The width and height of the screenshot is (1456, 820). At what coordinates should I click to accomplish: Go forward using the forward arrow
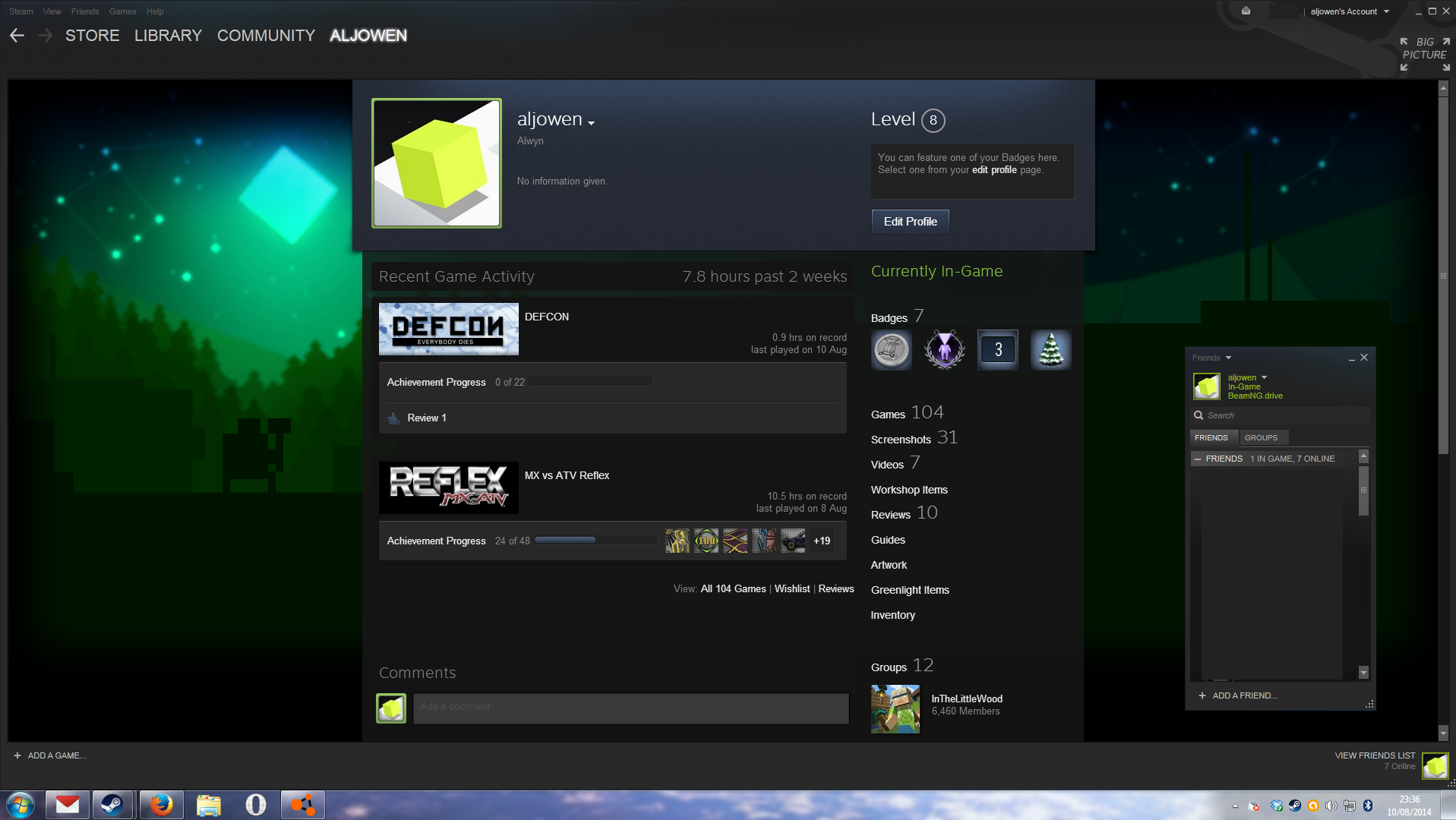click(x=45, y=36)
